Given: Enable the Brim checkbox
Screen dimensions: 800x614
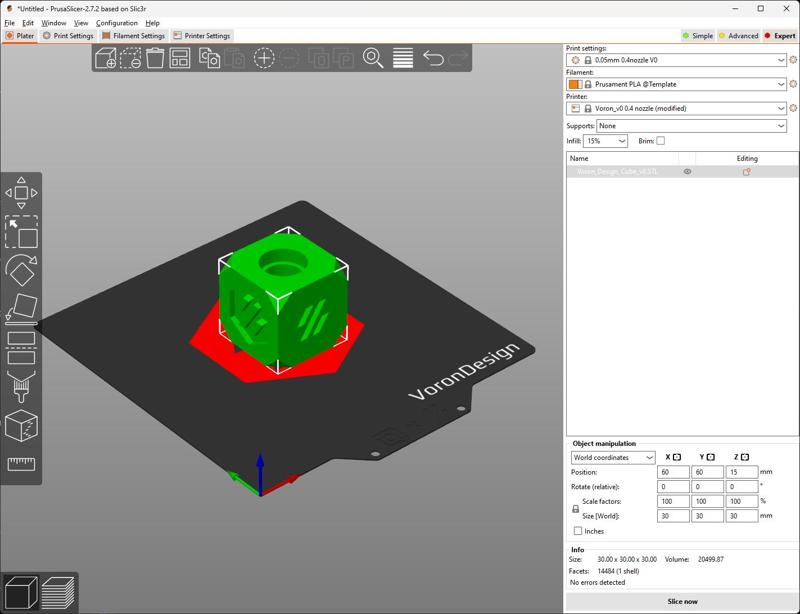Looking at the screenshot, I should [x=660, y=141].
